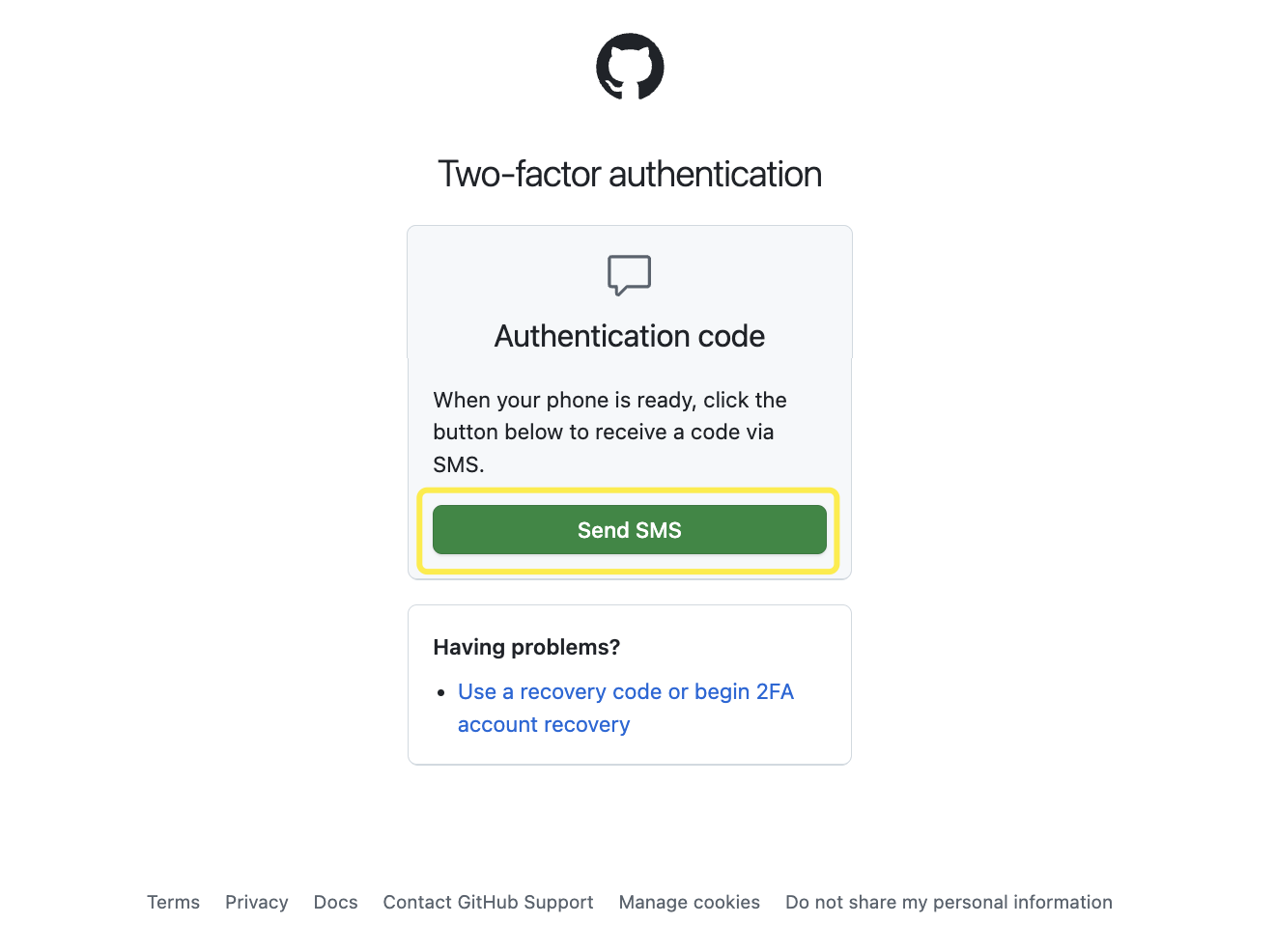Open the Docs link
The width and height of the screenshot is (1275, 952).
point(335,902)
